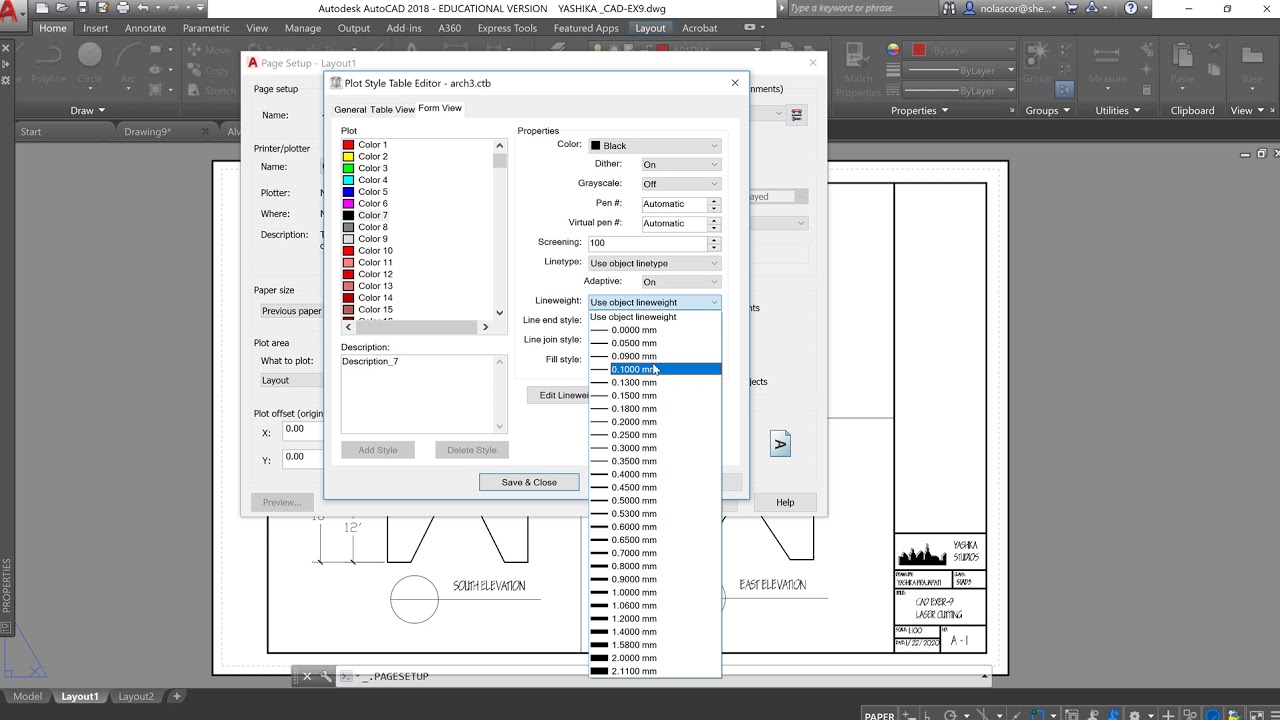Click the Screening value field
This screenshot has width=1280, height=720.
(647, 243)
